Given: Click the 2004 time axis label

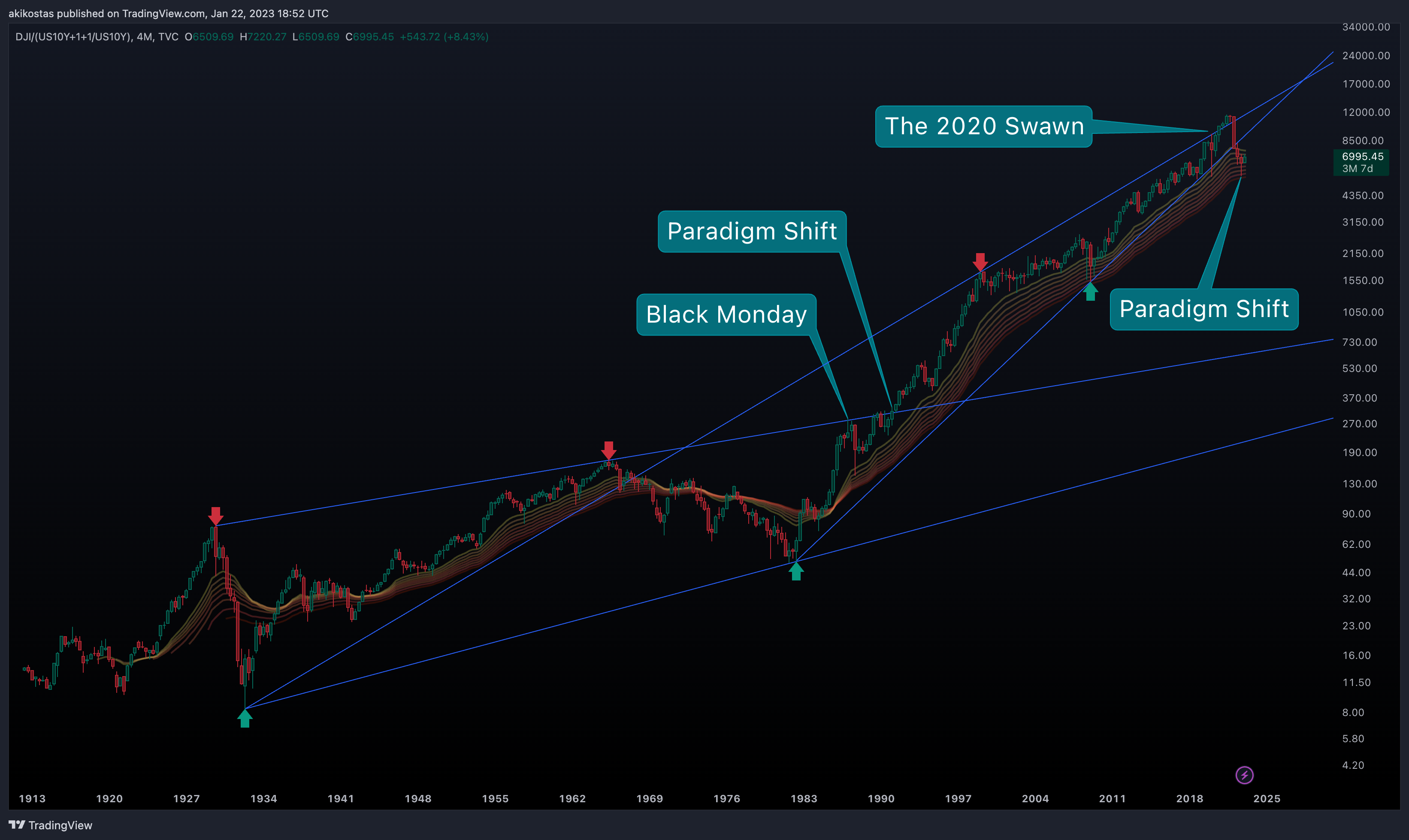Looking at the screenshot, I should [1035, 799].
